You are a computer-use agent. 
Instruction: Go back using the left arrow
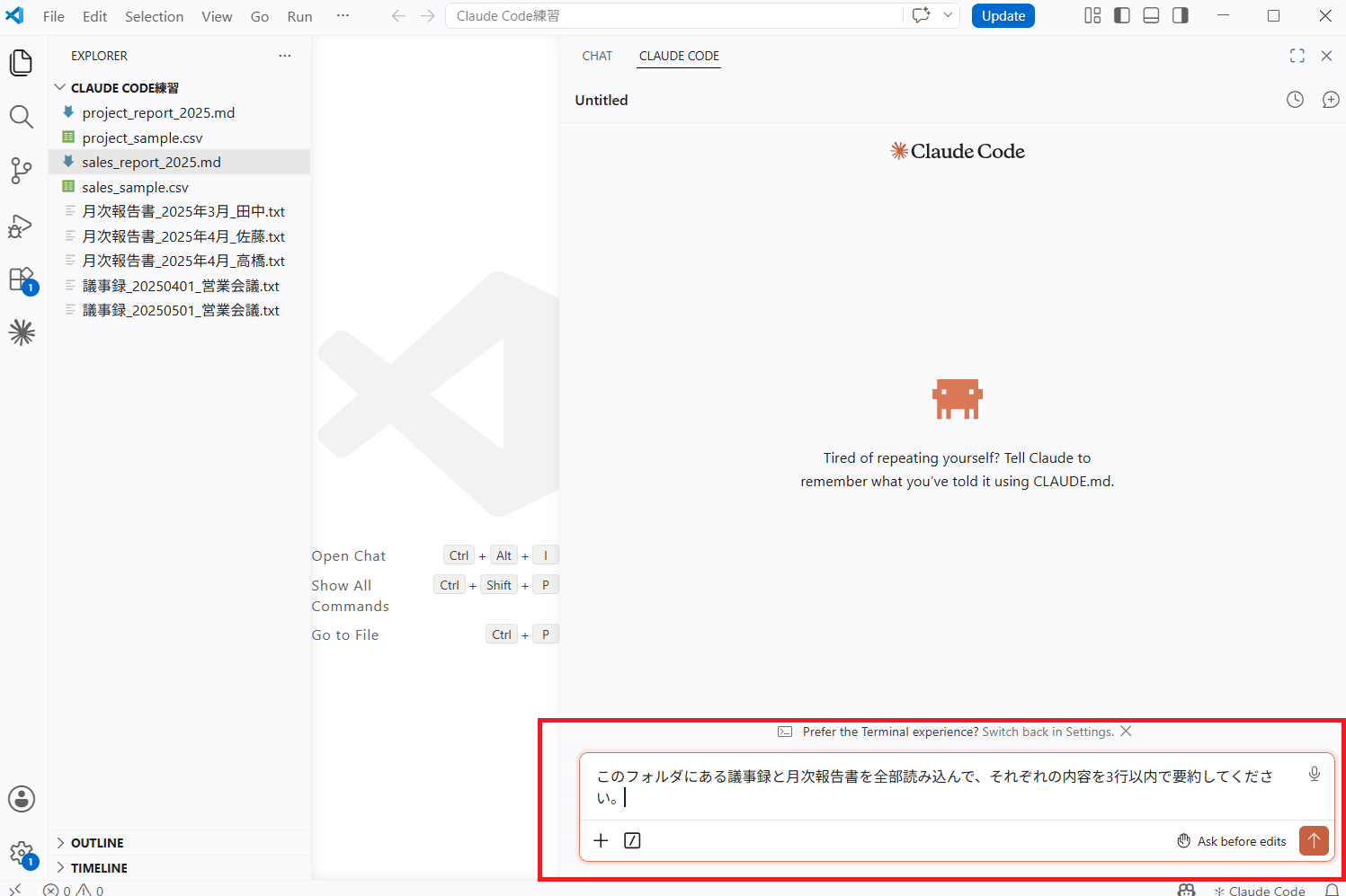point(398,16)
